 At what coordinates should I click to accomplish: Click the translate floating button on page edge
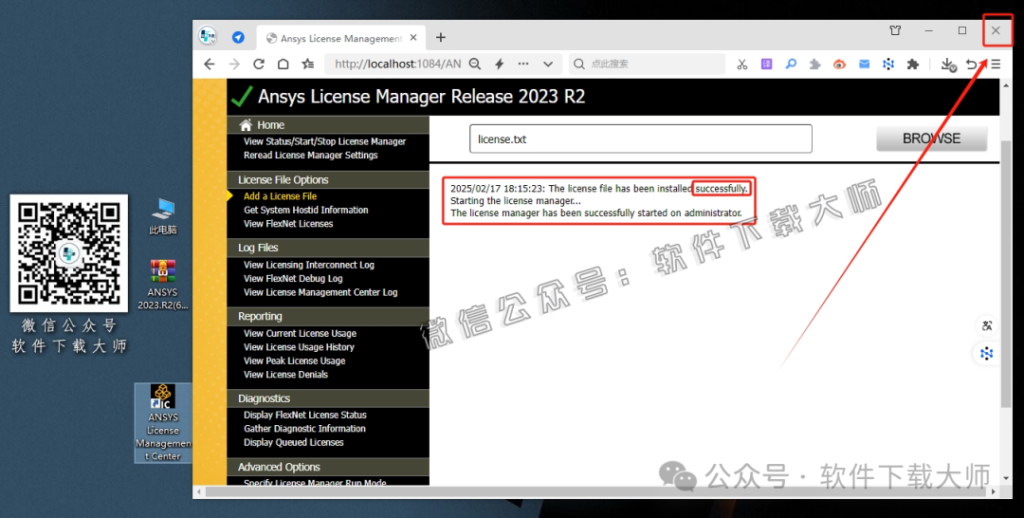[987, 325]
